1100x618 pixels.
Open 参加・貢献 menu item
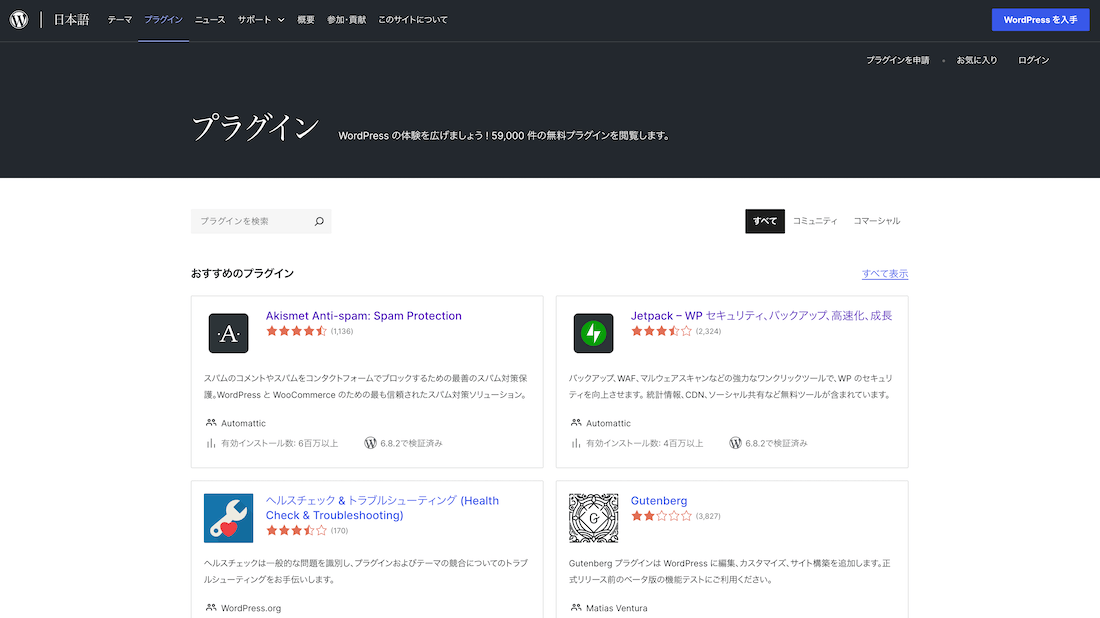click(347, 20)
